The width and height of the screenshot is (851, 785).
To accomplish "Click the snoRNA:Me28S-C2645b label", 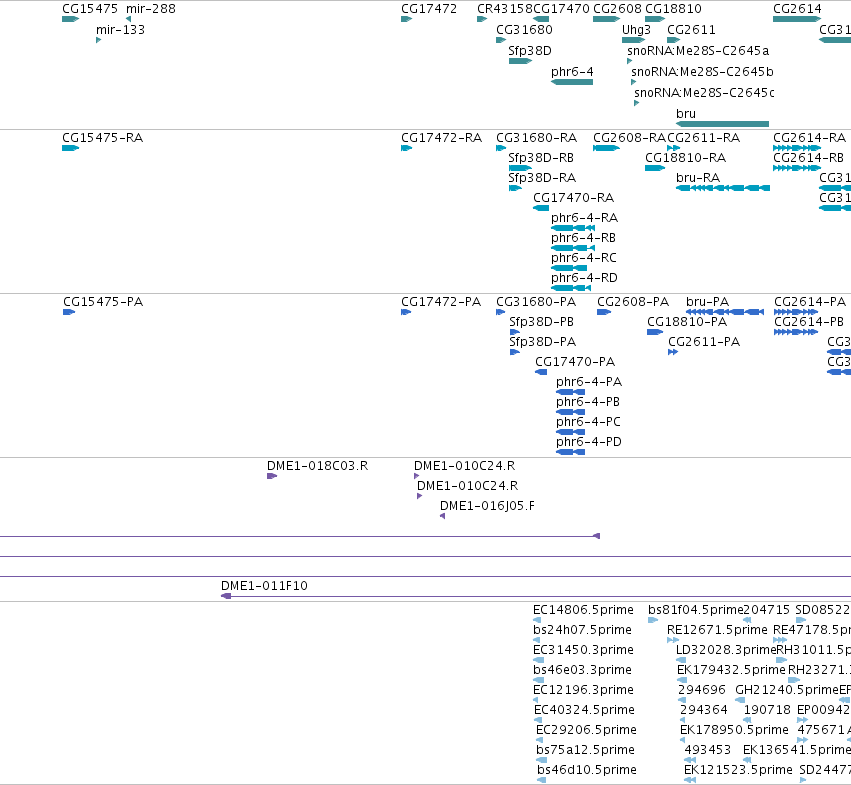I will pyautogui.click(x=702, y=72).
